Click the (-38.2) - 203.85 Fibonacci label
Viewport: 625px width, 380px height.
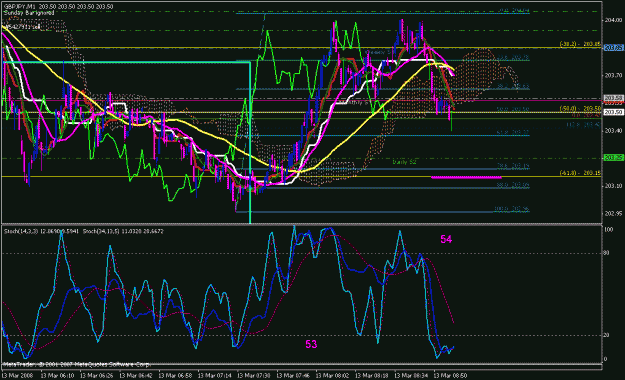[x=580, y=44]
